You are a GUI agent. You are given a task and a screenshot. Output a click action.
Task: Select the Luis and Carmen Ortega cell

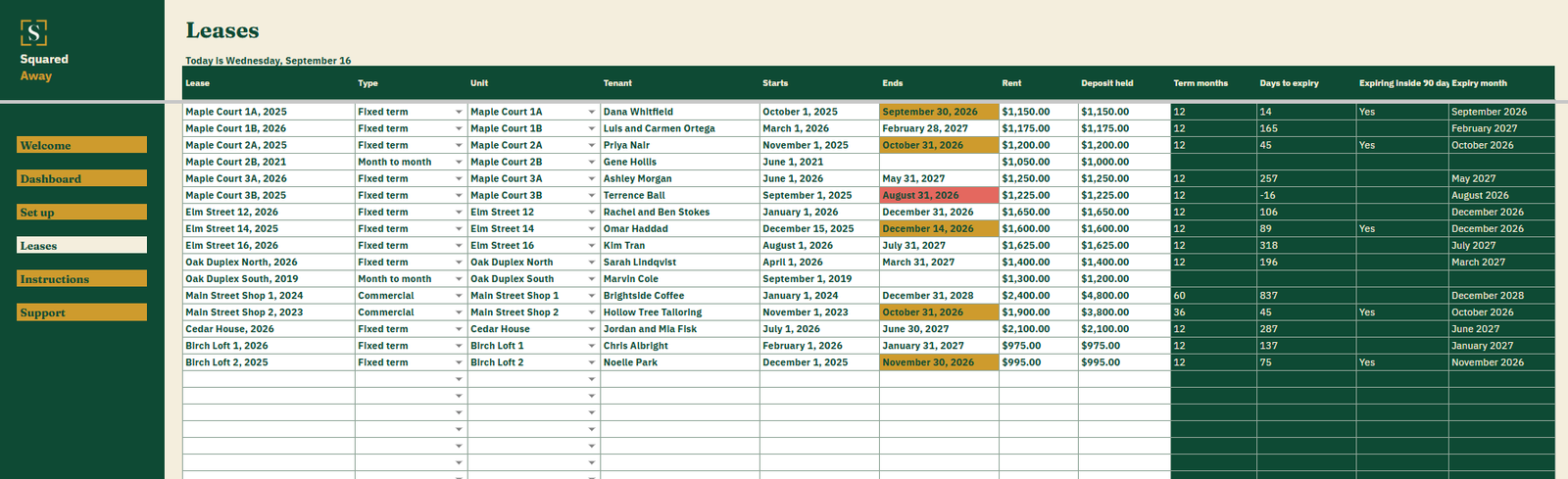pos(680,128)
